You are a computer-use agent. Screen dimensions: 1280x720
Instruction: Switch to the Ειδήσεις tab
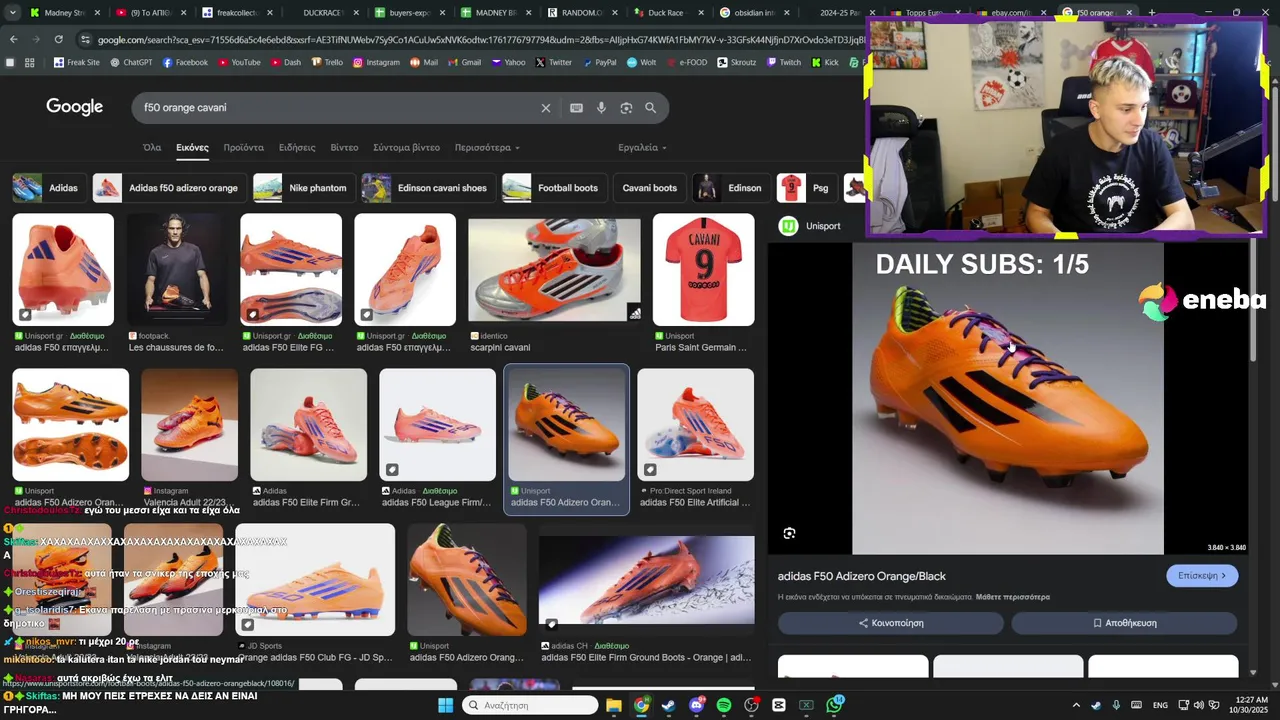click(x=297, y=148)
